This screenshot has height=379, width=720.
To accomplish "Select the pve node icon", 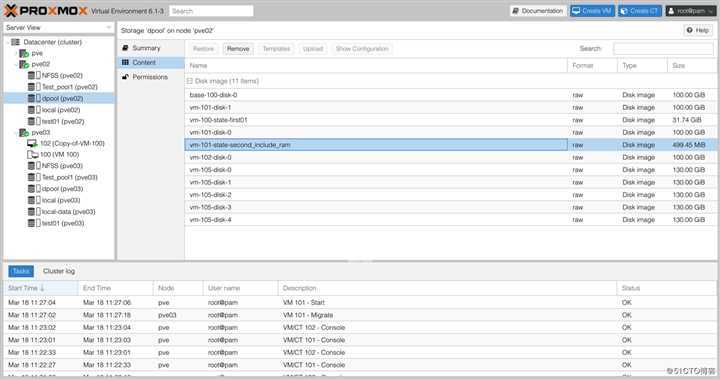I will pyautogui.click(x=24, y=53).
